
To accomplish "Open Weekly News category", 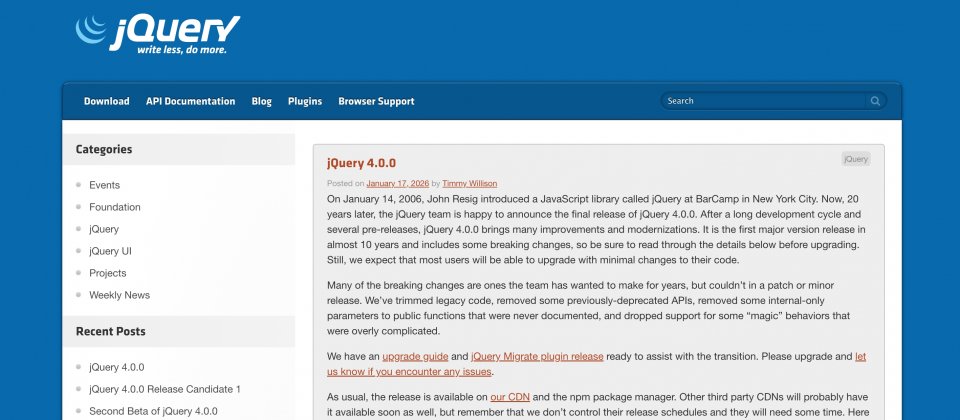I will click(119, 295).
